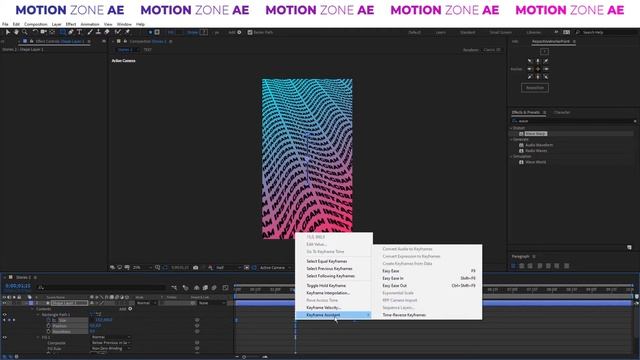Viewport: 640px width, 360px height.
Task: Collapse the Distort effects category
Action: [511, 128]
